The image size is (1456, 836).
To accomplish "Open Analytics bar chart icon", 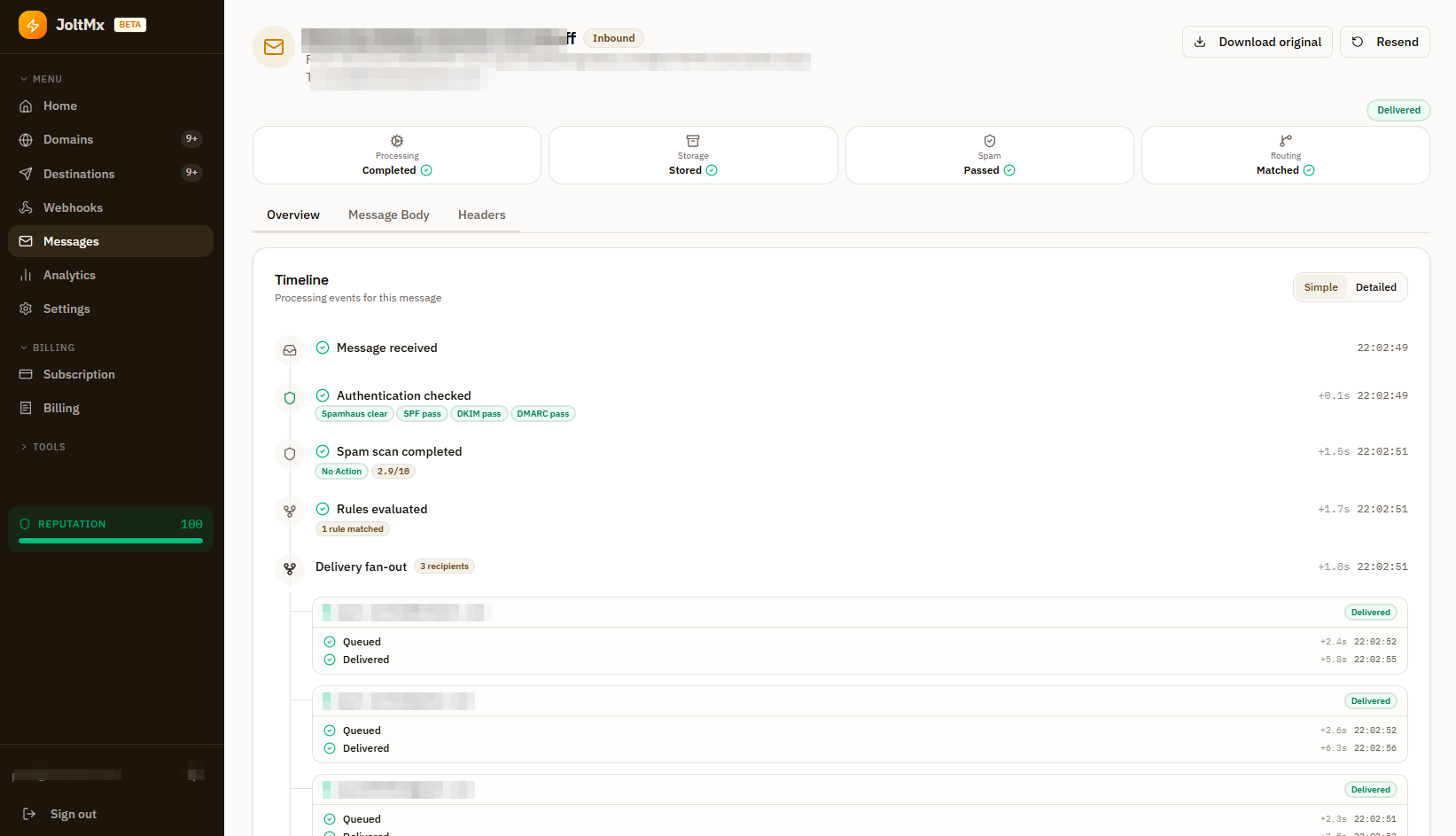I will pyautogui.click(x=26, y=275).
